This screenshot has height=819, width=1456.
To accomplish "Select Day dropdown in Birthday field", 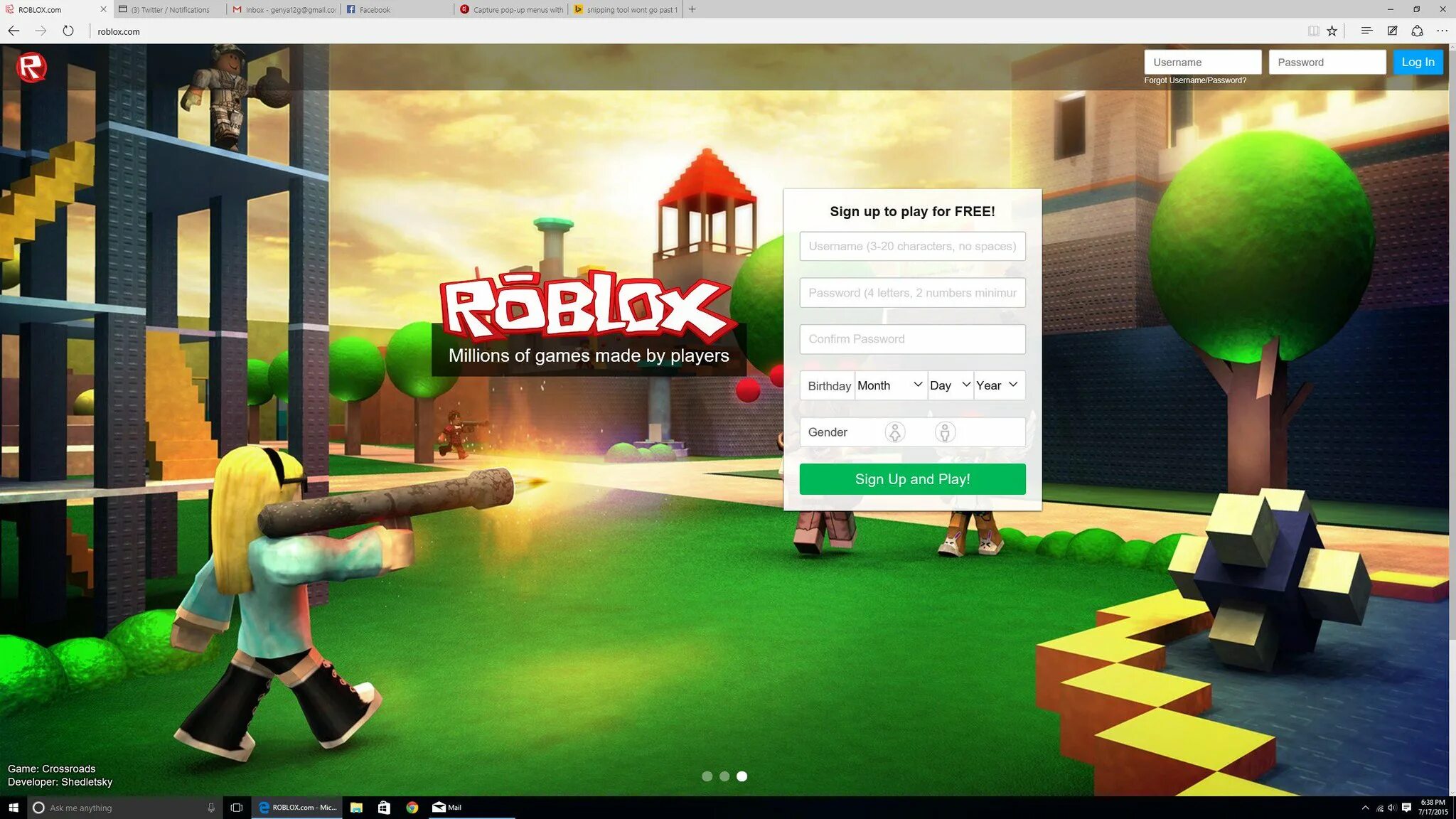I will tap(949, 385).
